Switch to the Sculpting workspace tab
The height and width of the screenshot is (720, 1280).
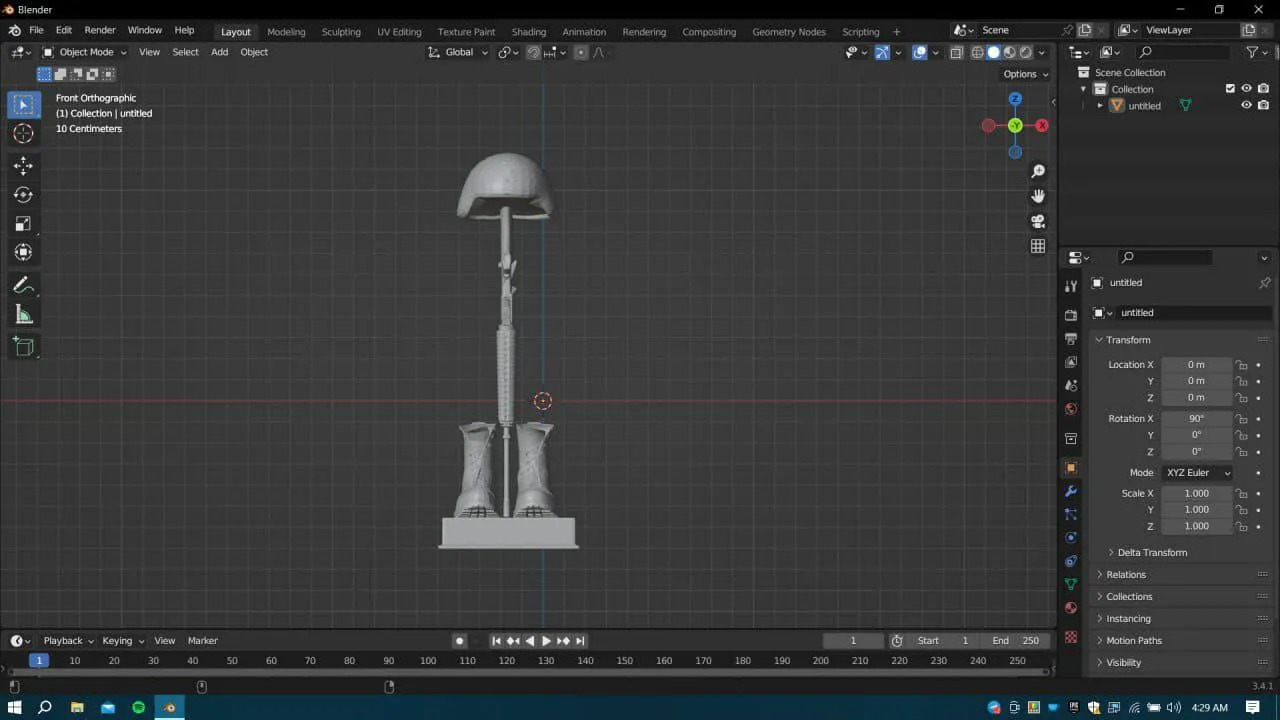[341, 32]
